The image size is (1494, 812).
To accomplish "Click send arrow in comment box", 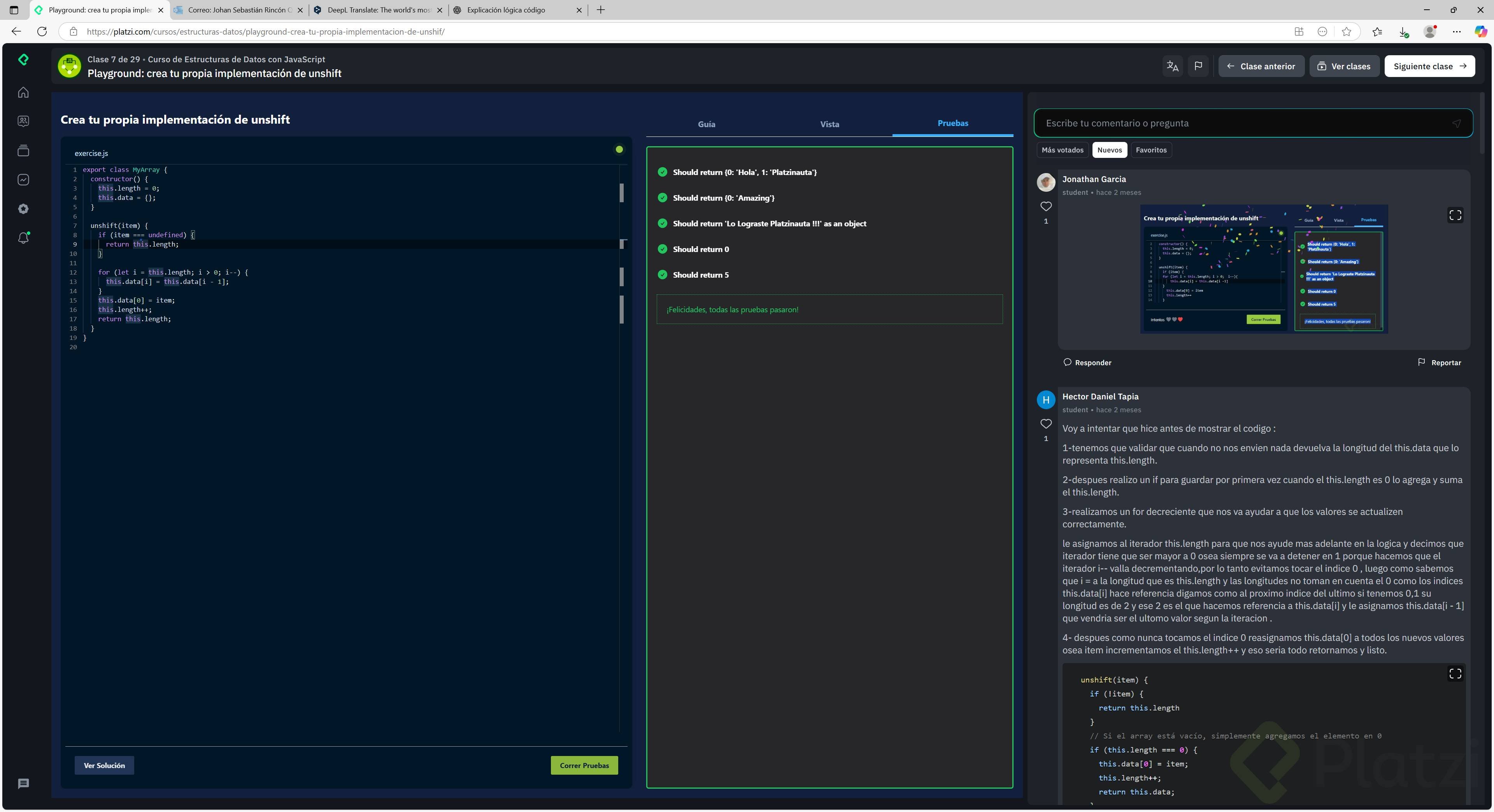I will pos(1456,123).
